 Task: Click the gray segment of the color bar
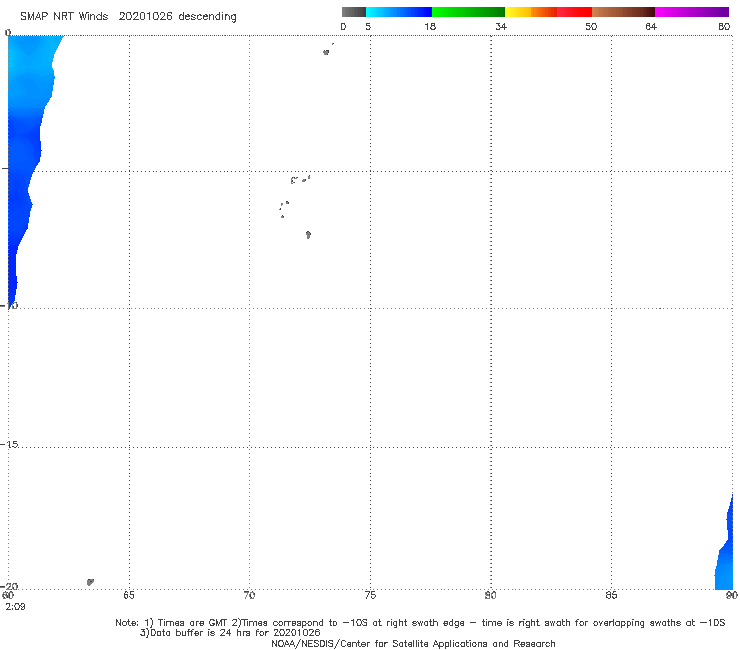pyautogui.click(x=353, y=12)
